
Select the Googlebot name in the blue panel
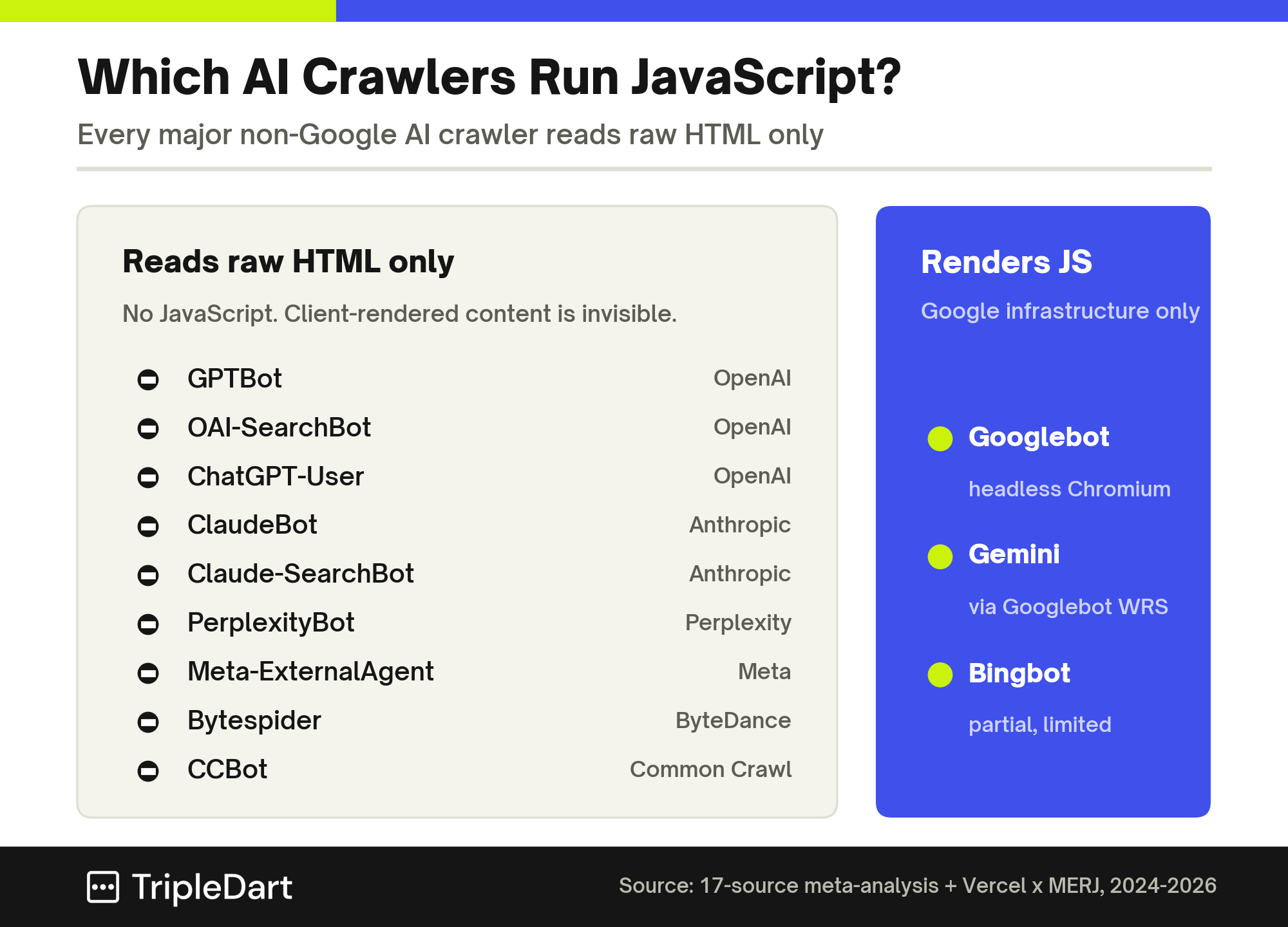[1039, 438]
